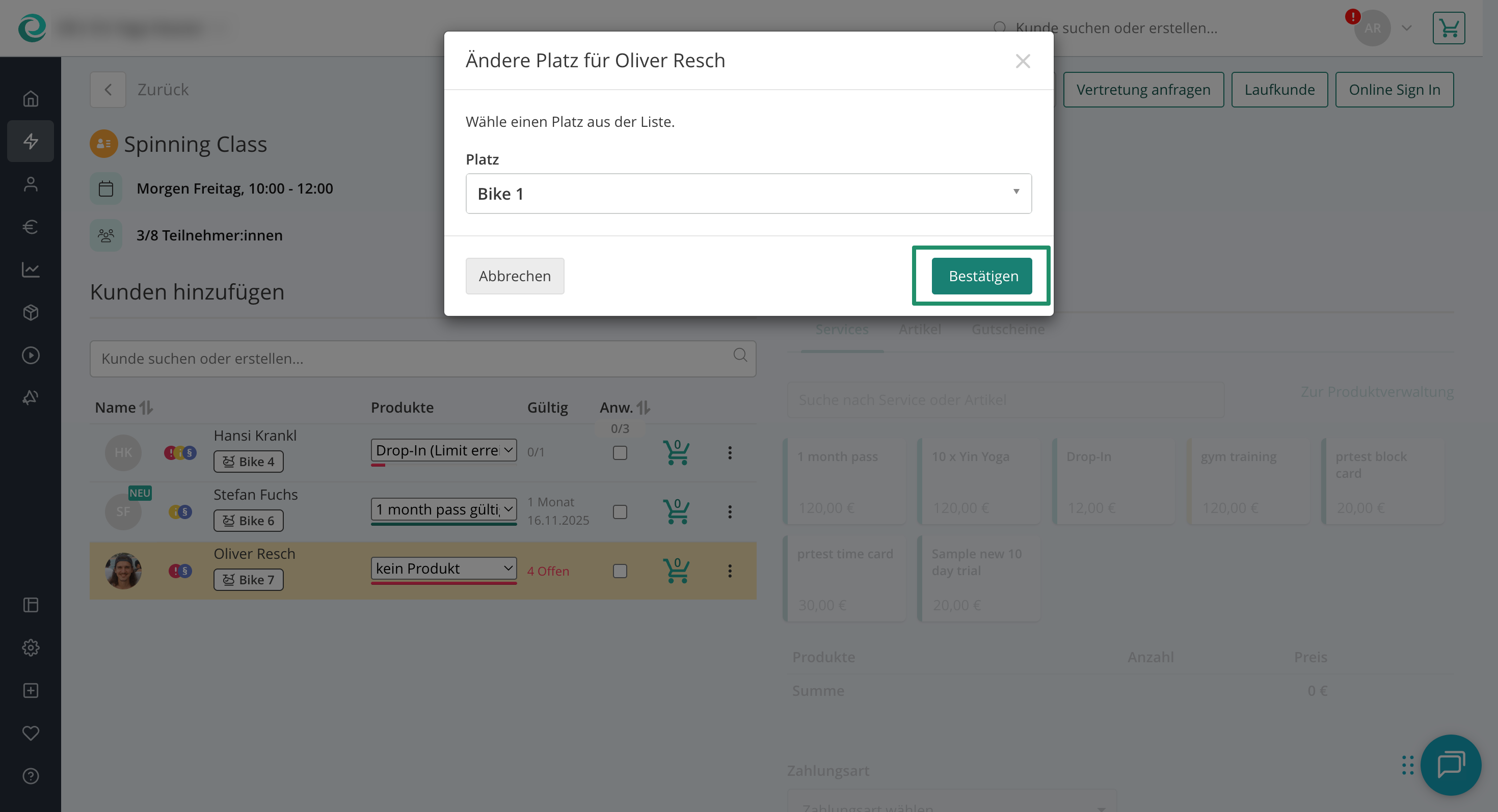The height and width of the screenshot is (812, 1498).
Task: Open the Platz dropdown showing Bike 1
Action: [x=748, y=194]
